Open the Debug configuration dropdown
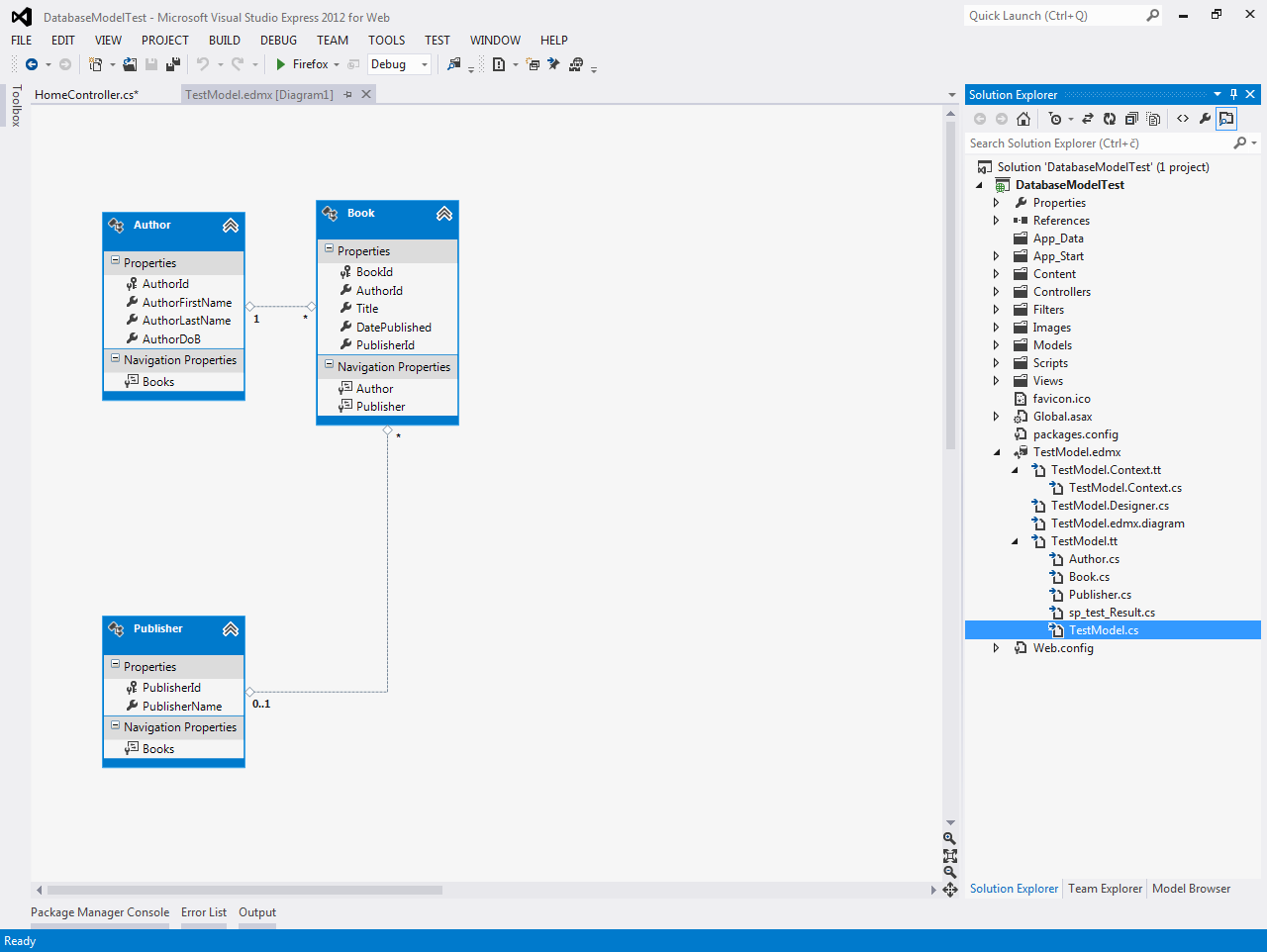The width and height of the screenshot is (1267, 952). click(x=425, y=64)
